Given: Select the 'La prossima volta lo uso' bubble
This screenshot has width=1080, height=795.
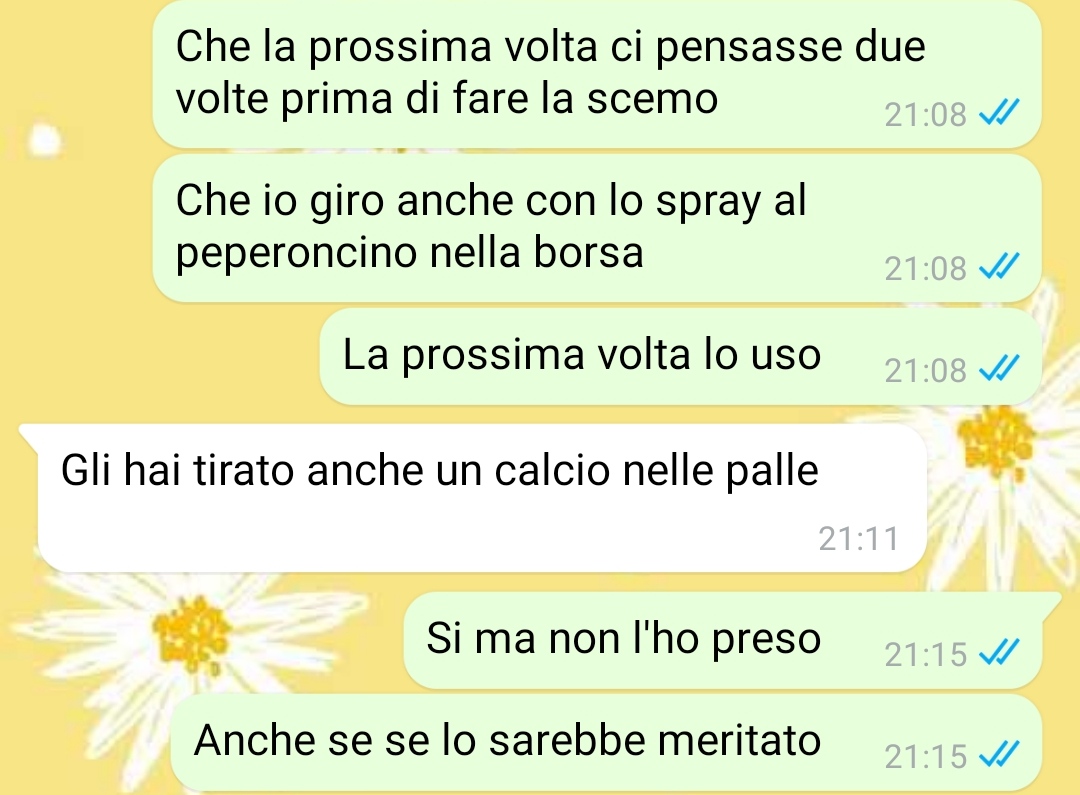Looking at the screenshot, I should 681,356.
